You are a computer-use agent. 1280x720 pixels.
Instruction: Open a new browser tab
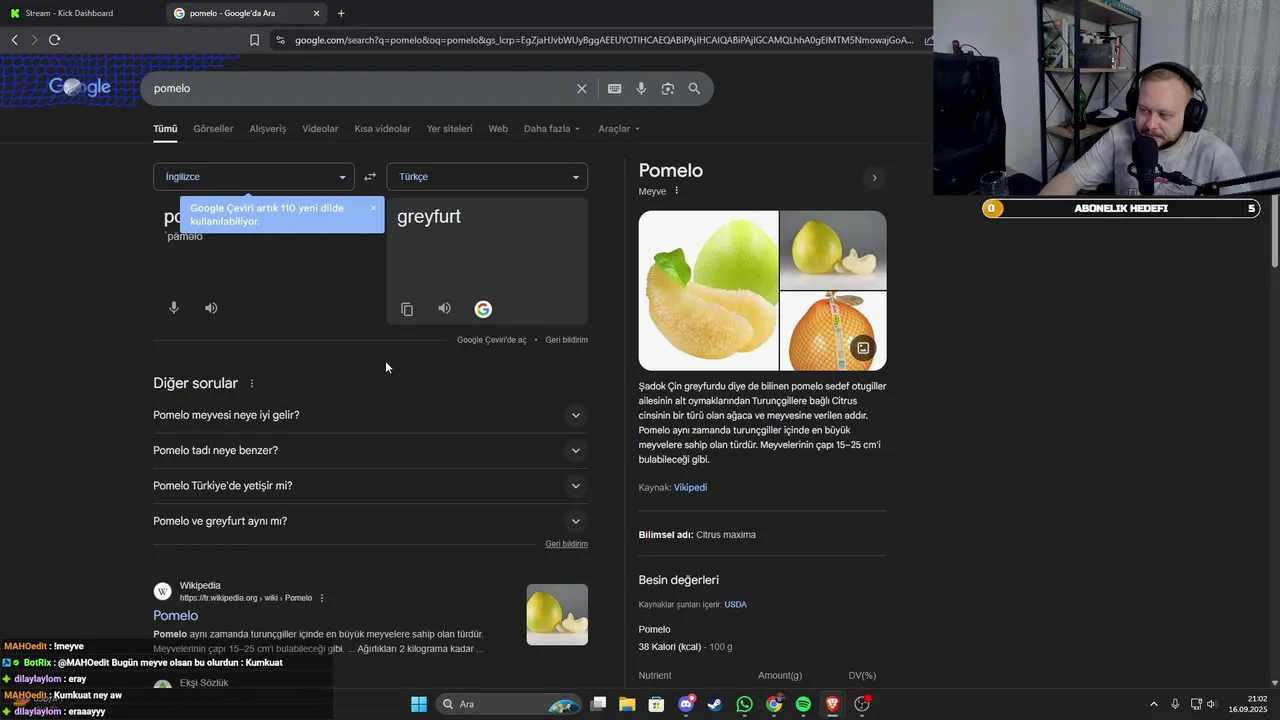coord(341,13)
